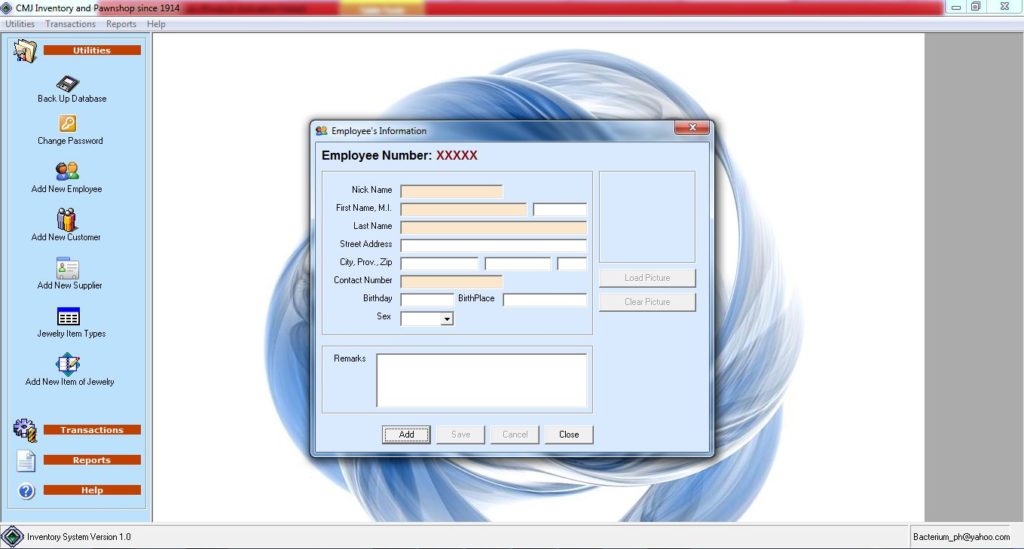
Task: Click the Province input field
Action: click(518, 264)
